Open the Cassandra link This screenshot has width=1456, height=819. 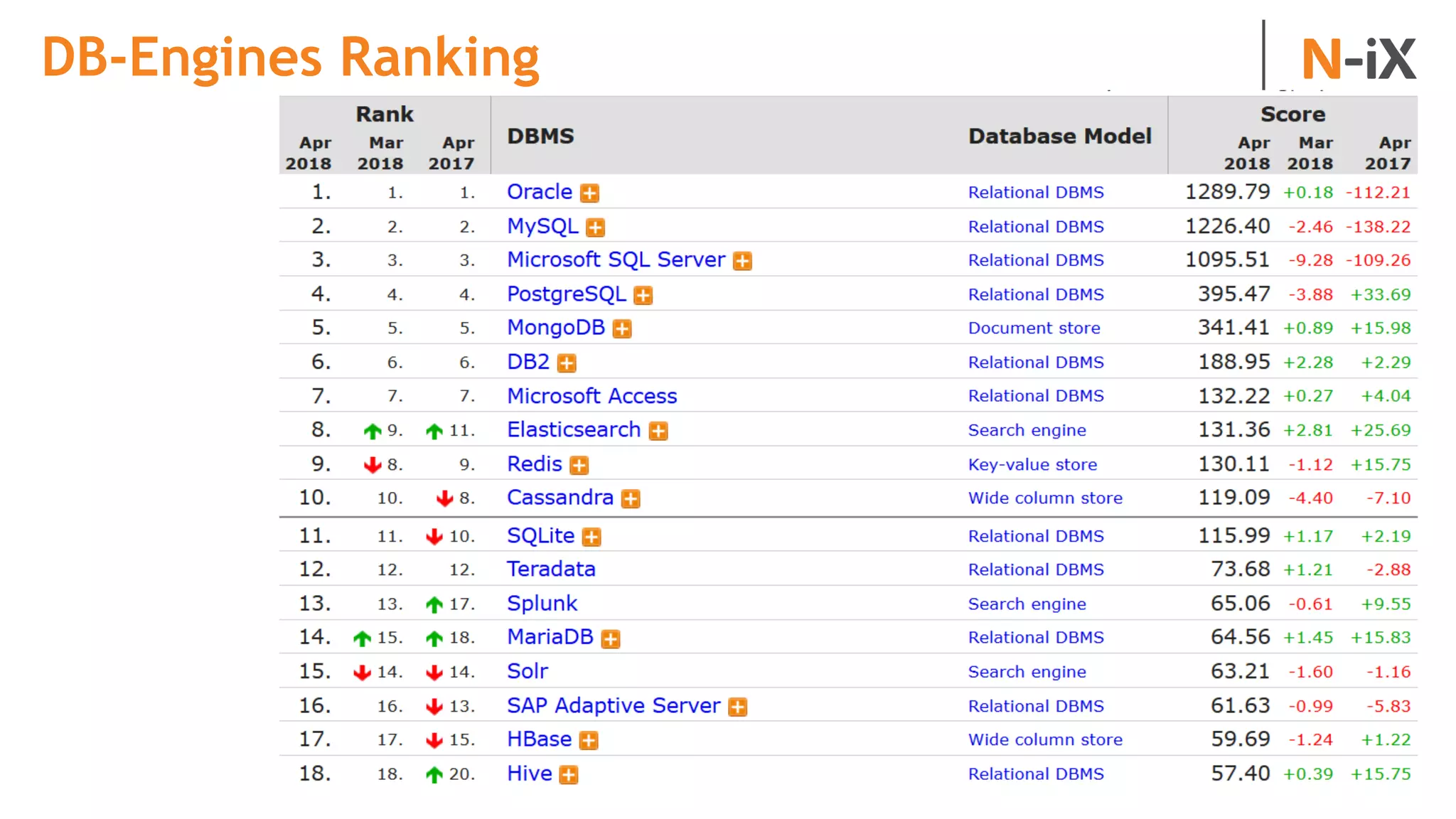560,498
